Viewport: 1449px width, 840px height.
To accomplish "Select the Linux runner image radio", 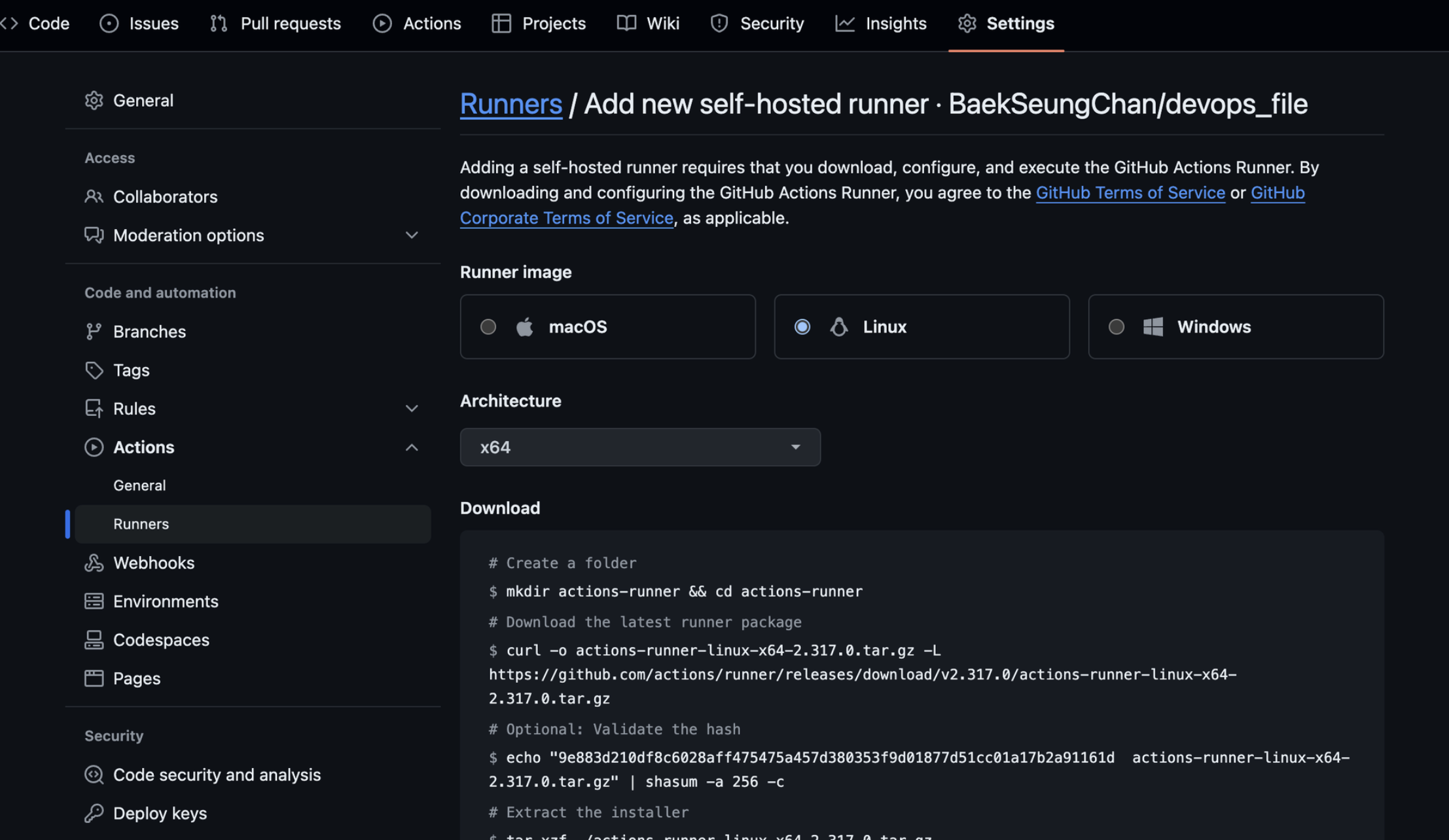I will [802, 326].
